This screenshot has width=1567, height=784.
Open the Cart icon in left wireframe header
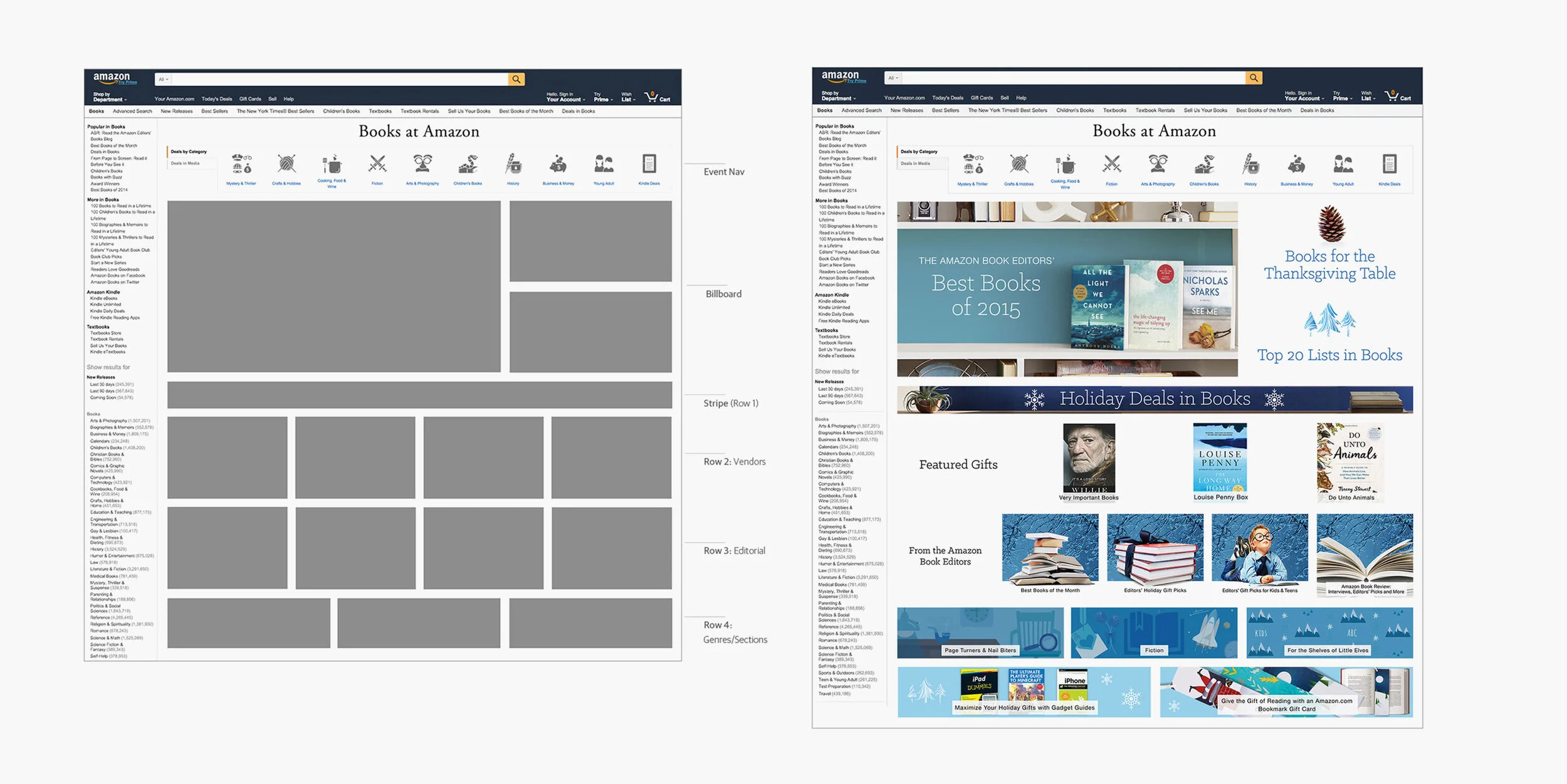(657, 97)
